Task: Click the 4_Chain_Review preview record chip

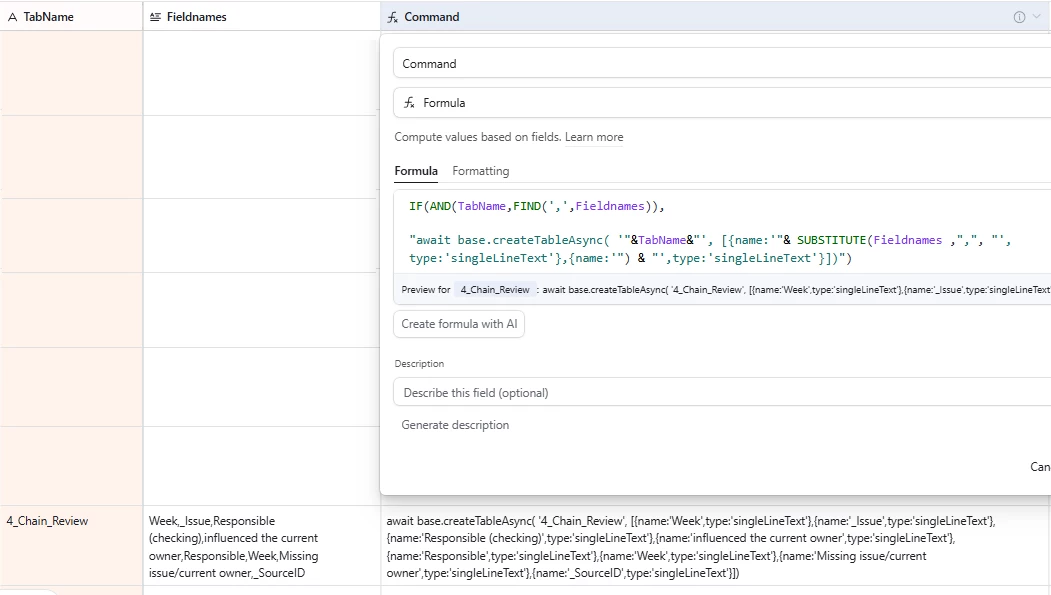Action: pyautogui.click(x=495, y=289)
